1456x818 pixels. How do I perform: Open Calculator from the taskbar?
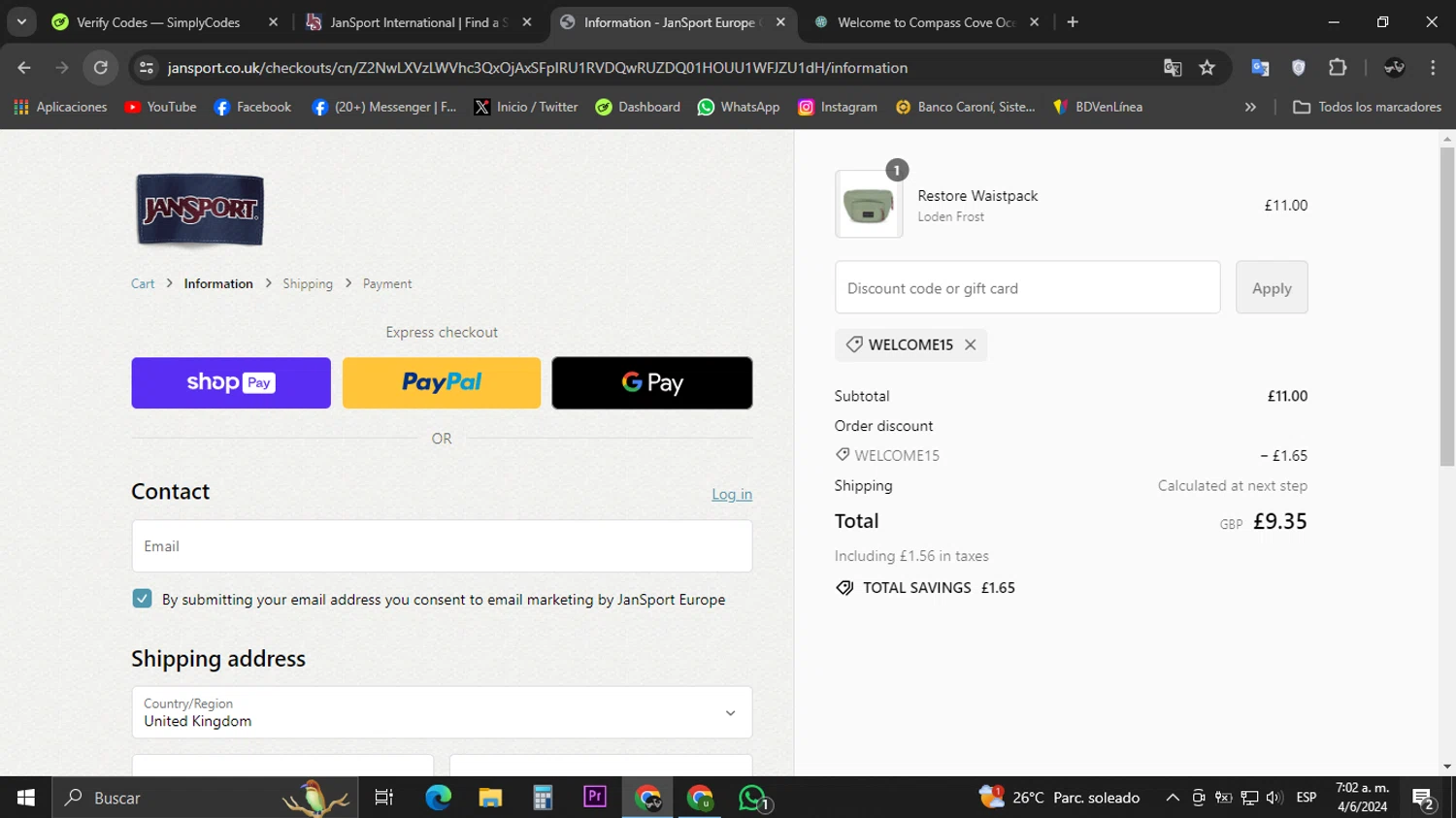(543, 798)
